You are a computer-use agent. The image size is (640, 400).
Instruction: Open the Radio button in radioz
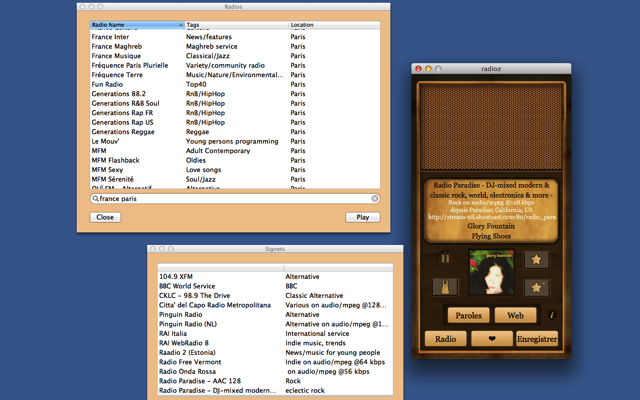445,339
